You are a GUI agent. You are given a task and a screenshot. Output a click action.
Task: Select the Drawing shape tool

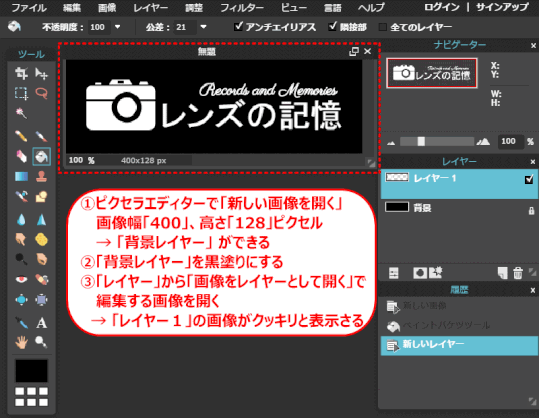coord(42,197)
